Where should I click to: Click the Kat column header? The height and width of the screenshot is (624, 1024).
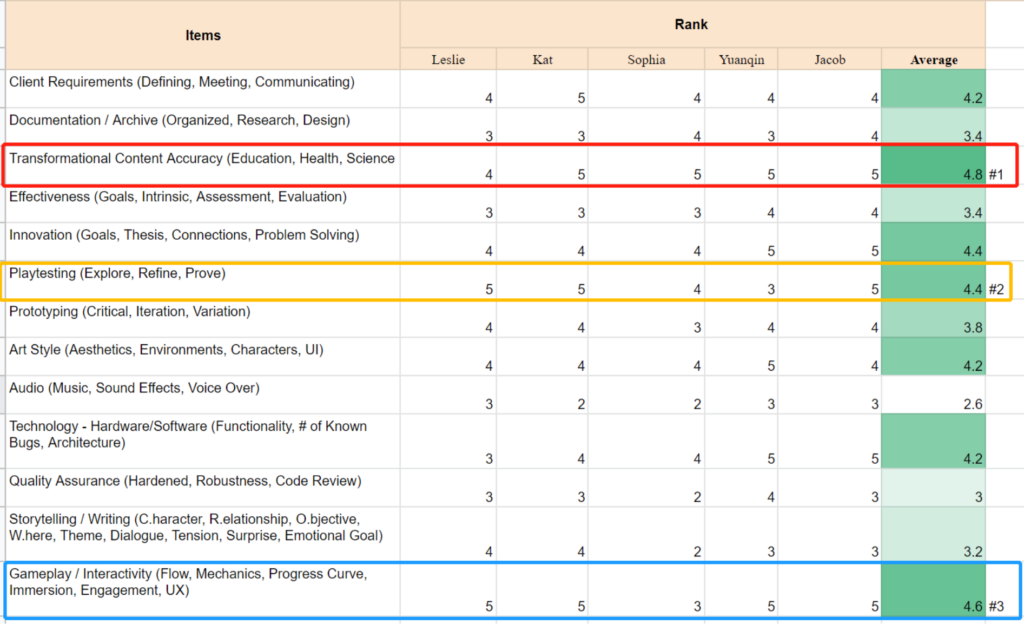(x=542, y=59)
